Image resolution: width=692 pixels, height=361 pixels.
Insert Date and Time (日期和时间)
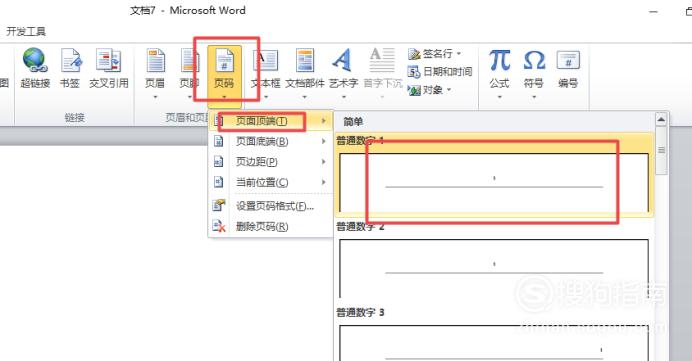tap(440, 71)
